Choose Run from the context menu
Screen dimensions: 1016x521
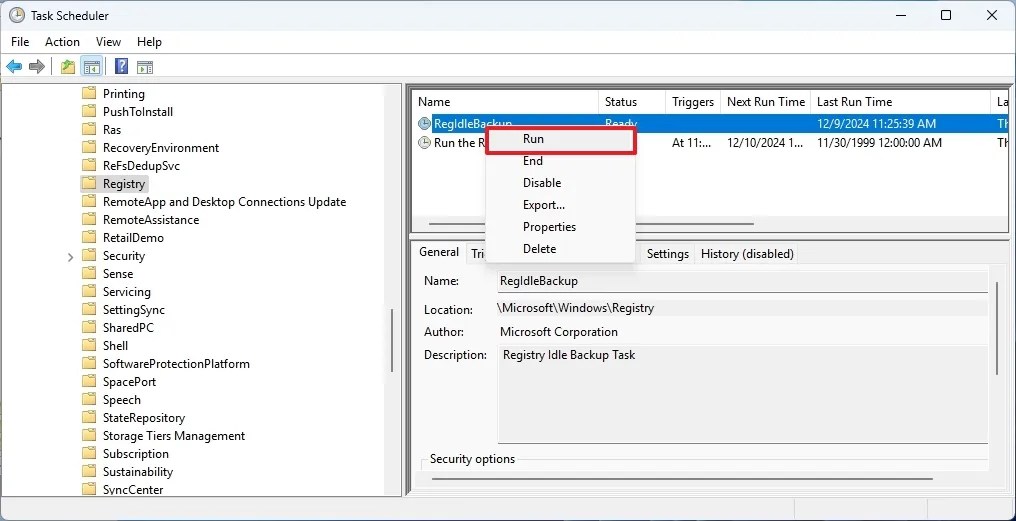561,139
